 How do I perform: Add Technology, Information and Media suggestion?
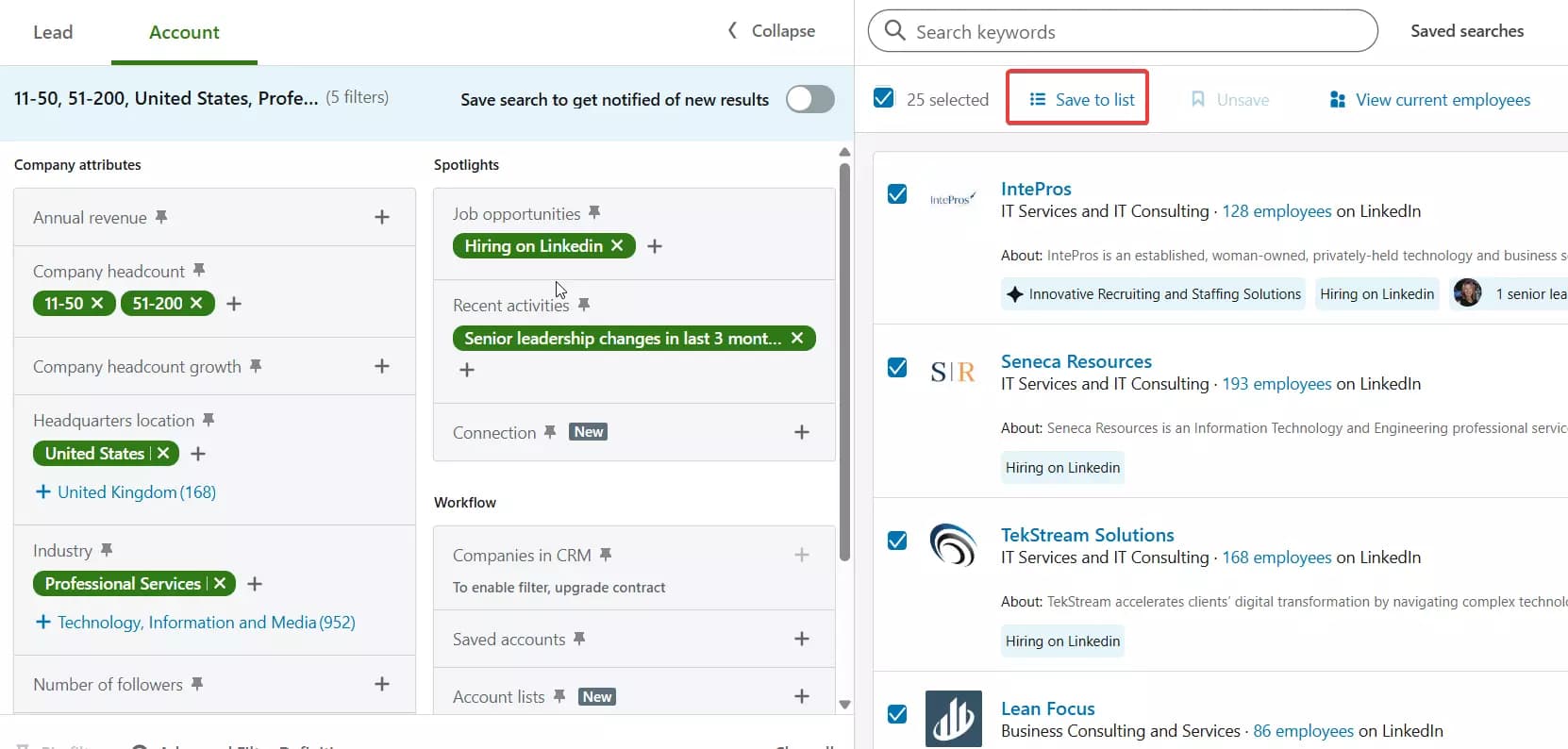coord(195,622)
